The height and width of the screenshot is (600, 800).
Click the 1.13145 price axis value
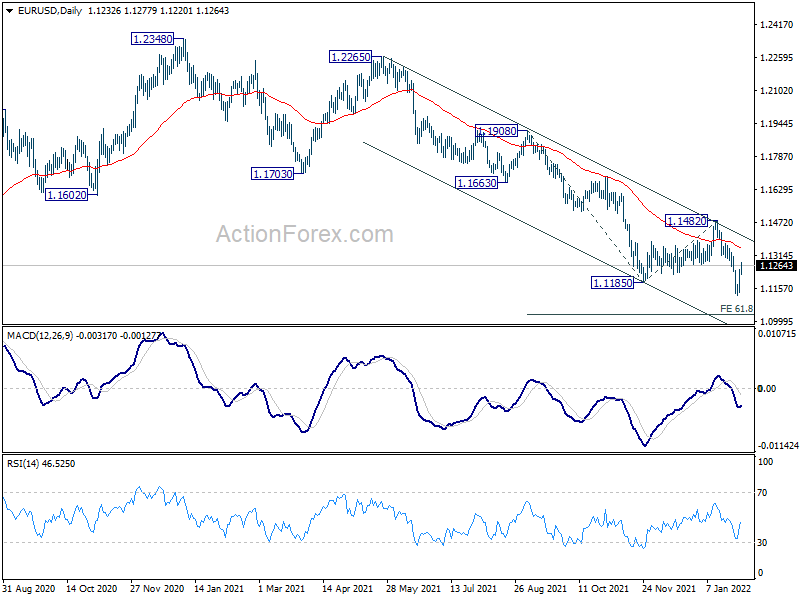click(777, 256)
